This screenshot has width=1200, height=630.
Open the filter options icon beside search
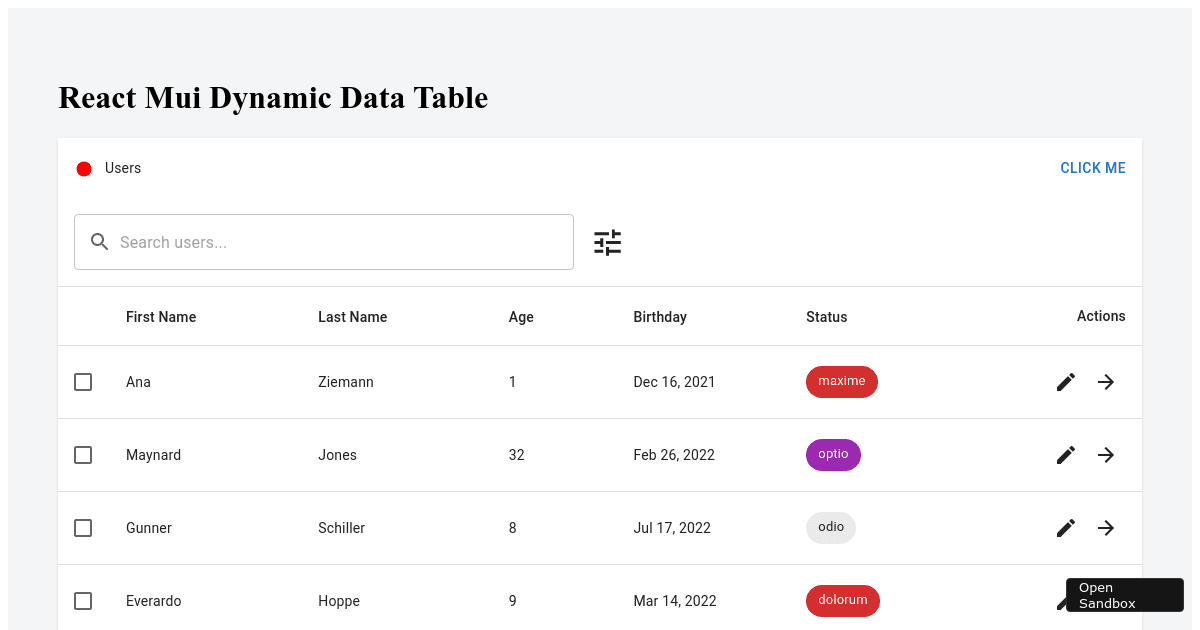[x=607, y=241]
